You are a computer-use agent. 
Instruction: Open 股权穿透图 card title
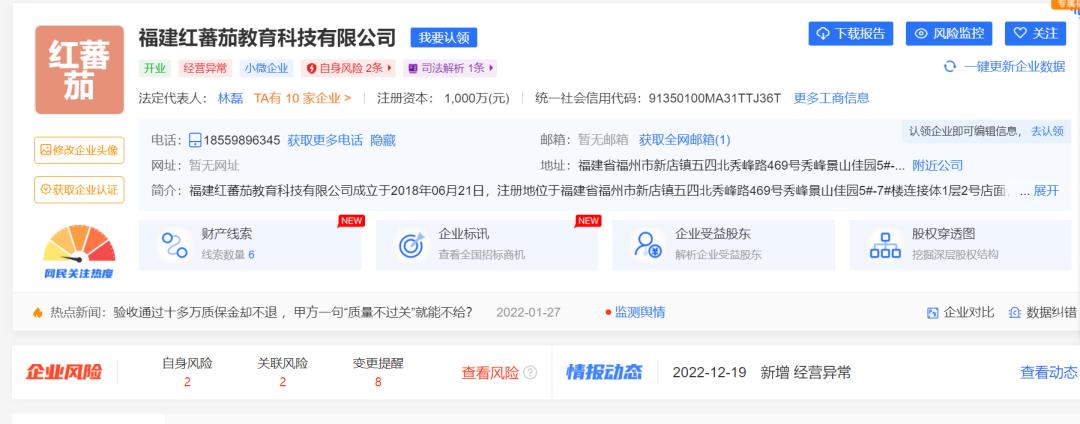point(944,234)
